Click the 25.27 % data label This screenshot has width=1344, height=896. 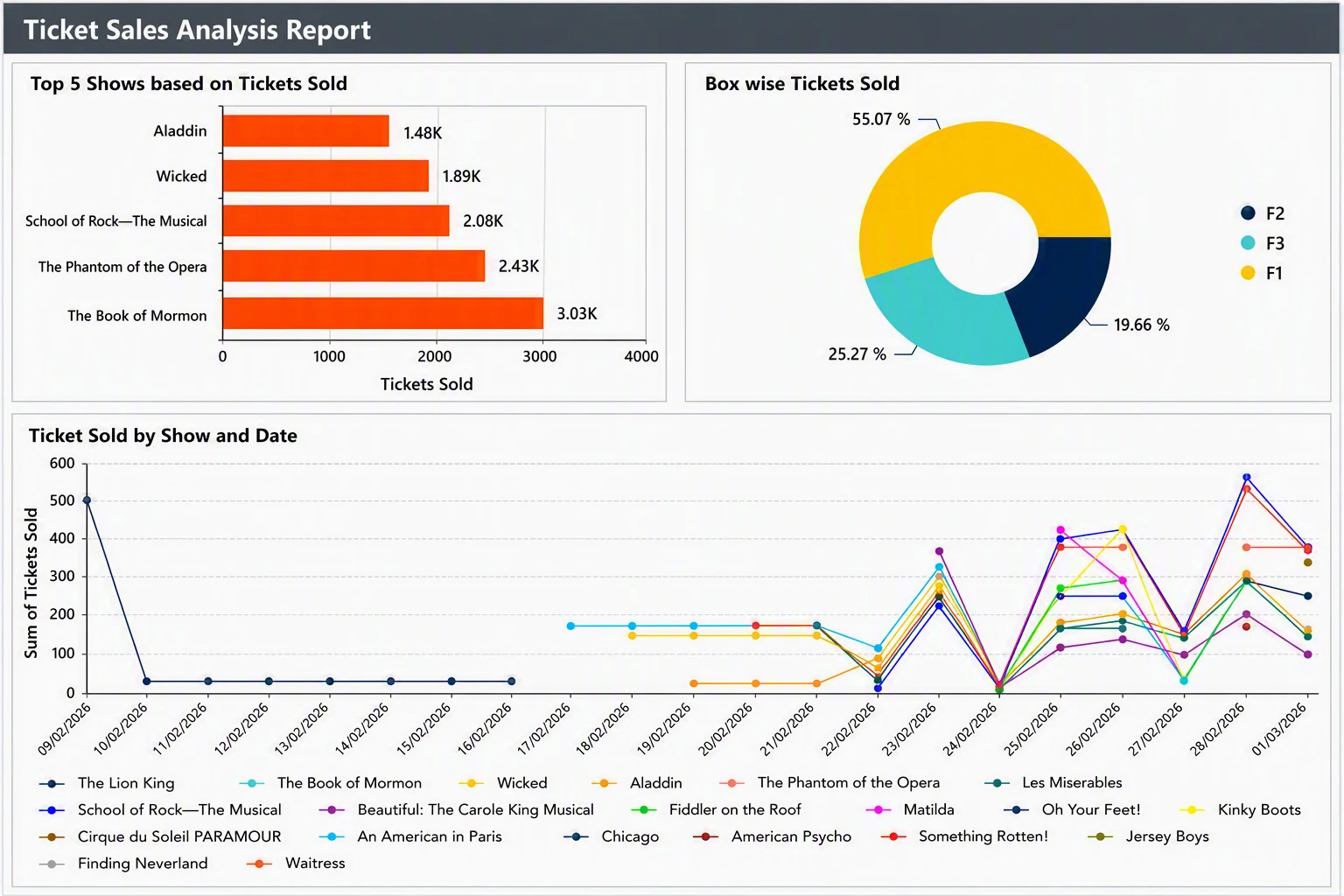(x=857, y=354)
